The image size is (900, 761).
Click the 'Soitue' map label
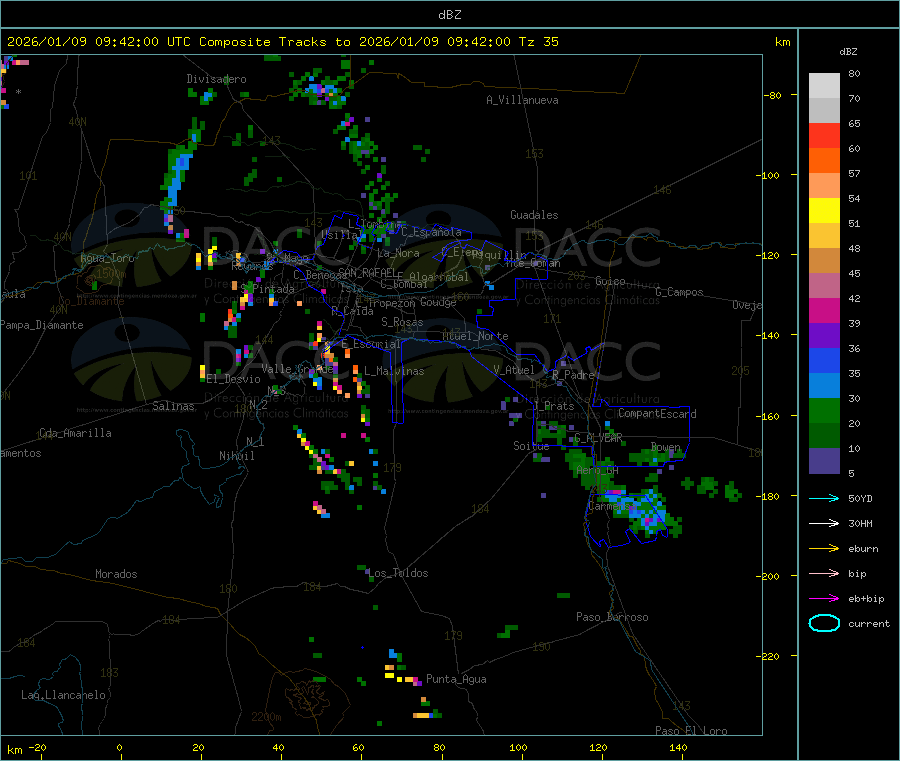tap(531, 446)
